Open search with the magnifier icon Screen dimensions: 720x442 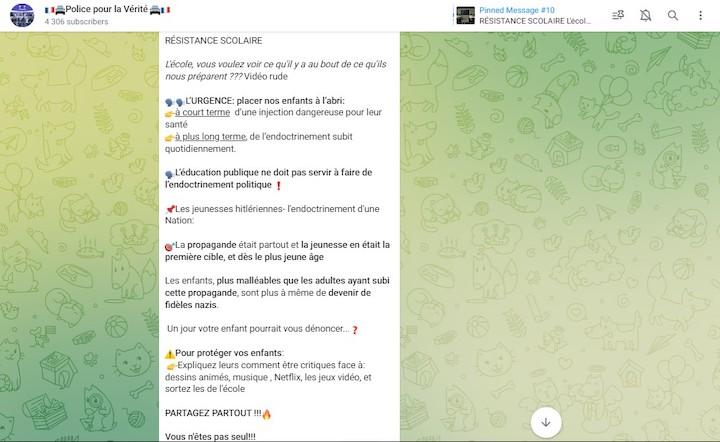(673, 15)
